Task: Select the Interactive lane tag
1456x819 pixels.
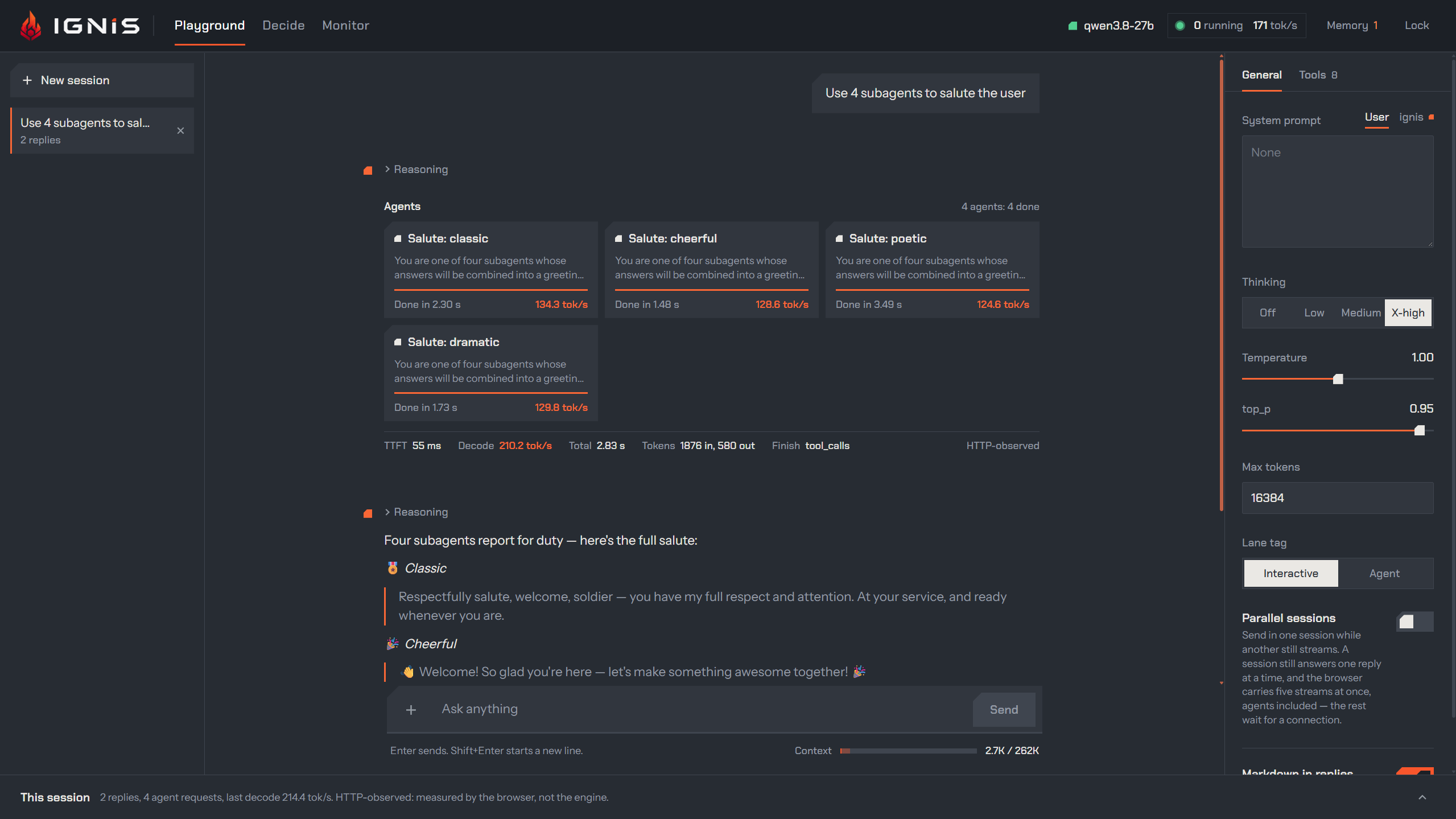Action: click(x=1290, y=573)
